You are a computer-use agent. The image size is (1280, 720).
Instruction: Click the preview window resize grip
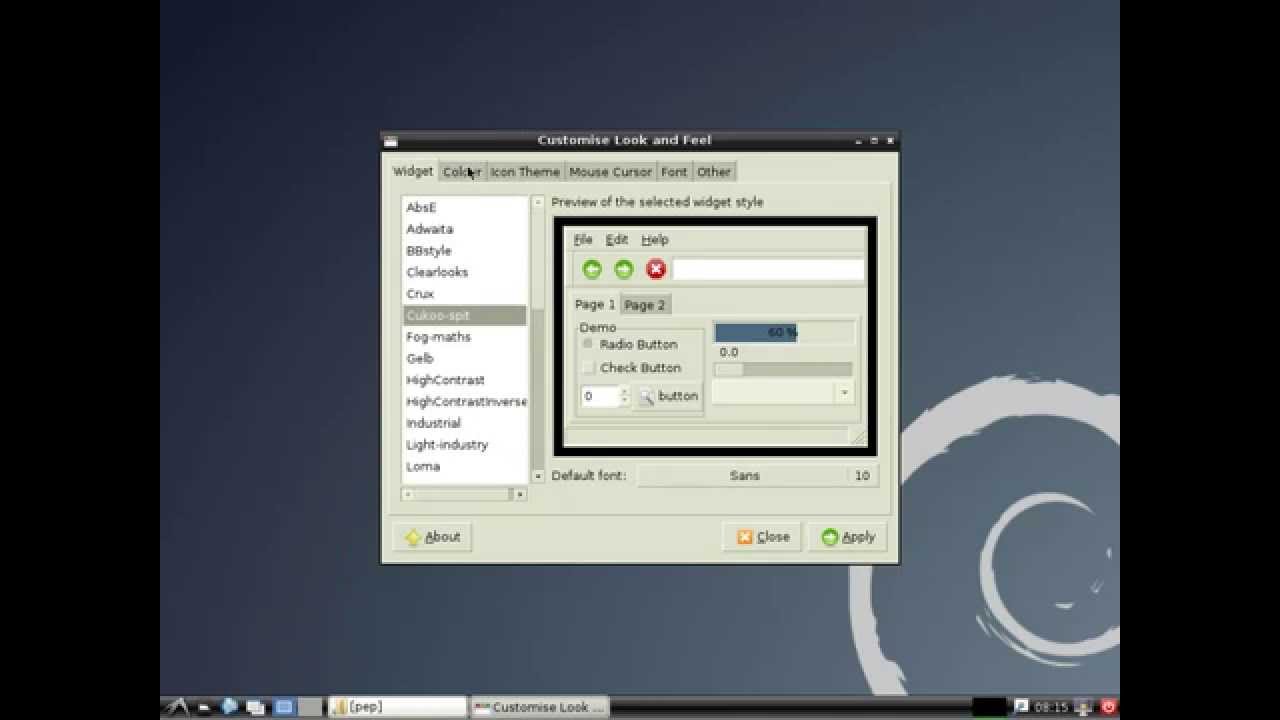857,437
